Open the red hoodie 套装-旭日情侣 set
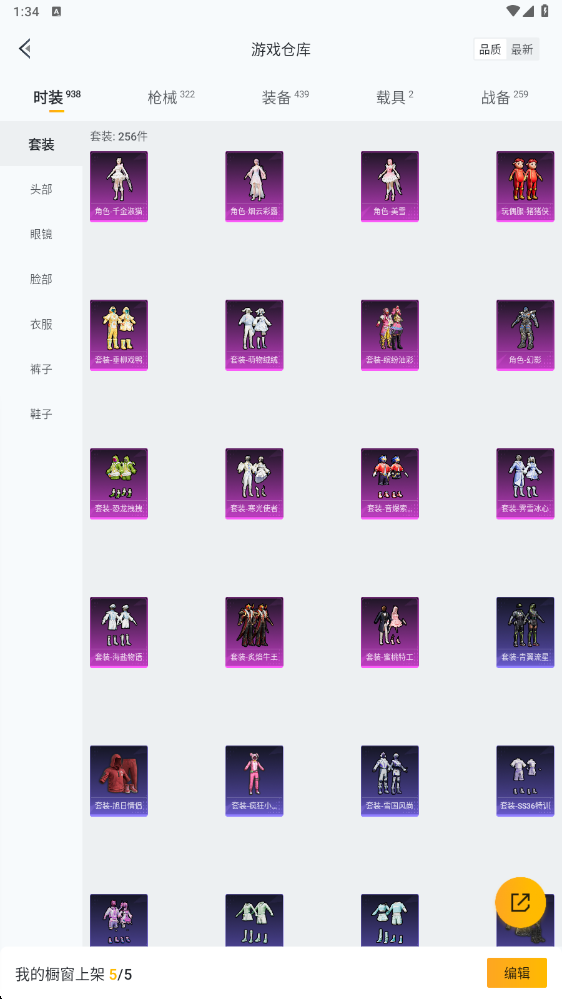The width and height of the screenshot is (562, 999). point(119,780)
